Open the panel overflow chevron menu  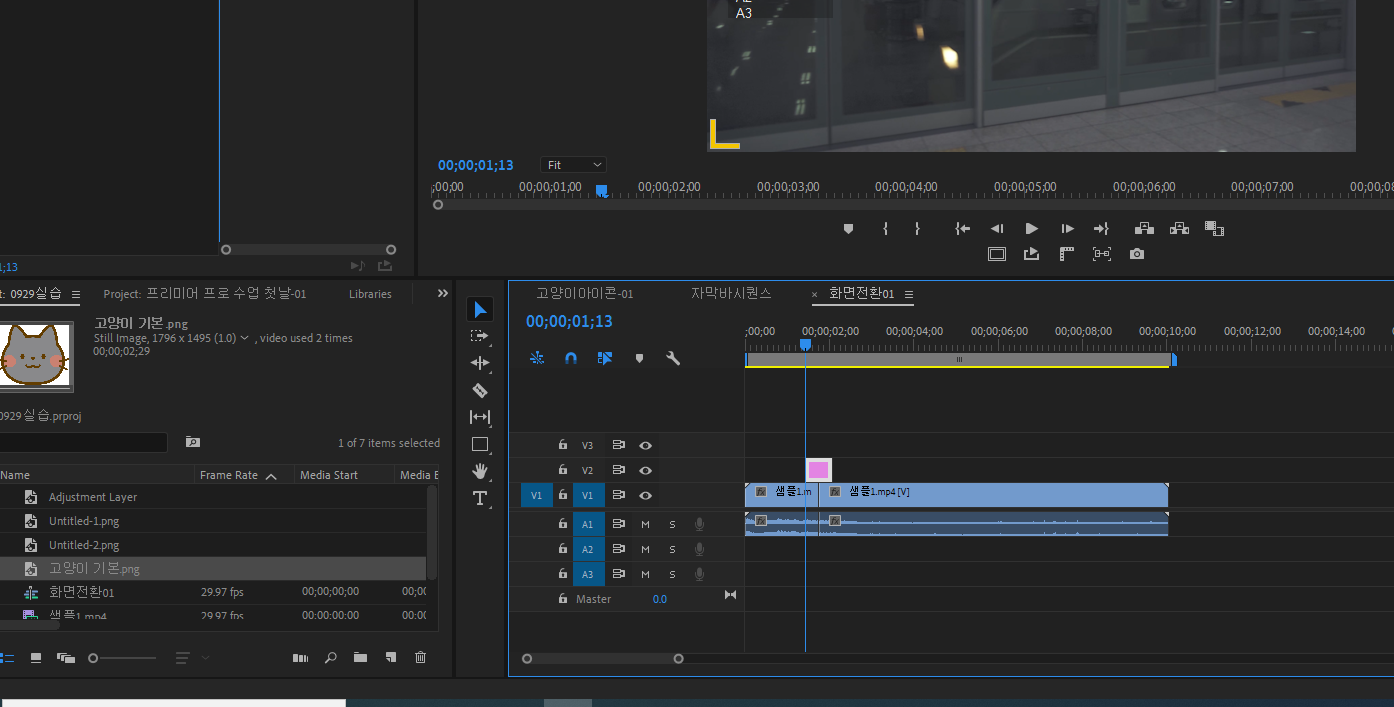[443, 294]
